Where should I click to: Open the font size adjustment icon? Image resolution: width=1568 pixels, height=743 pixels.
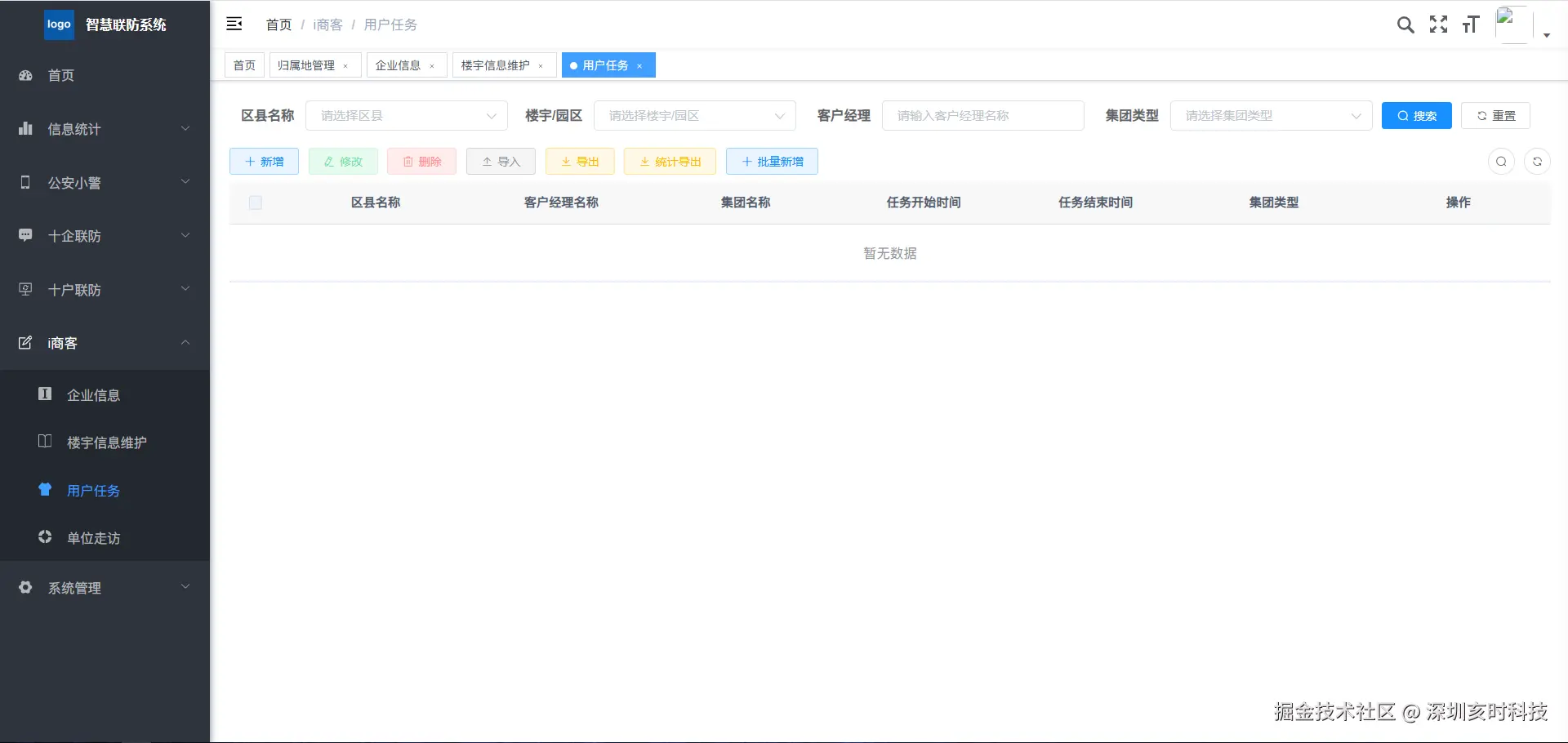point(1471,24)
